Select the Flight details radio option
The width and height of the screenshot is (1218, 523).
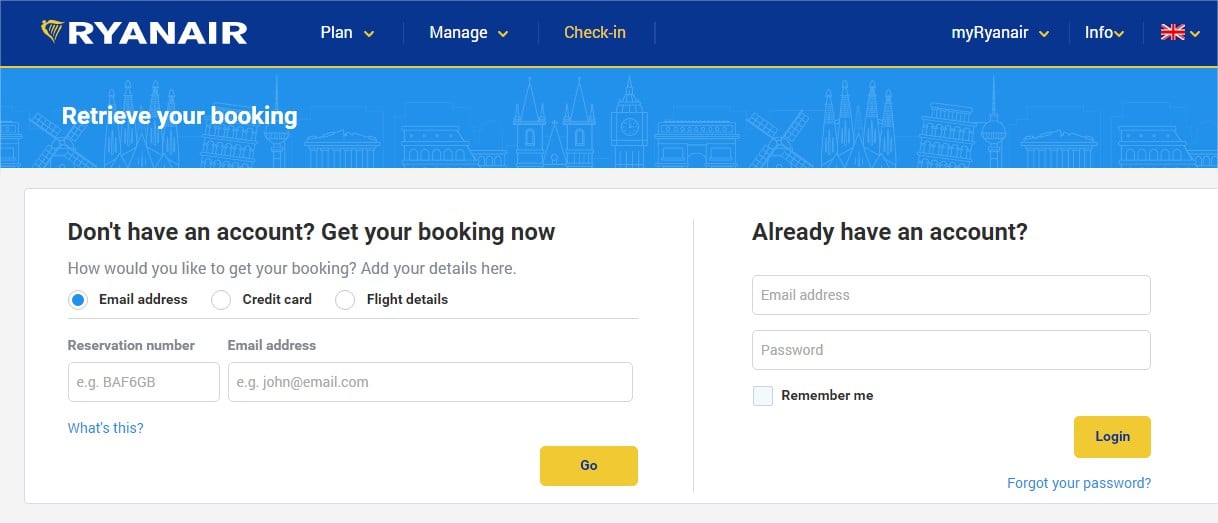345,299
